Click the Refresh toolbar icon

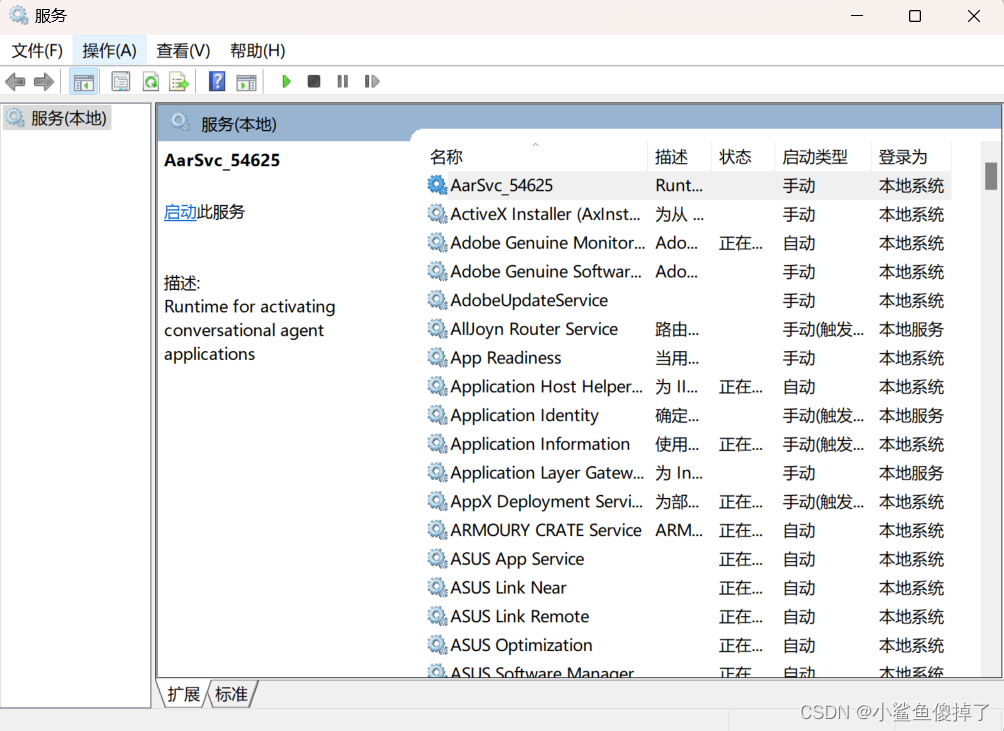point(150,82)
